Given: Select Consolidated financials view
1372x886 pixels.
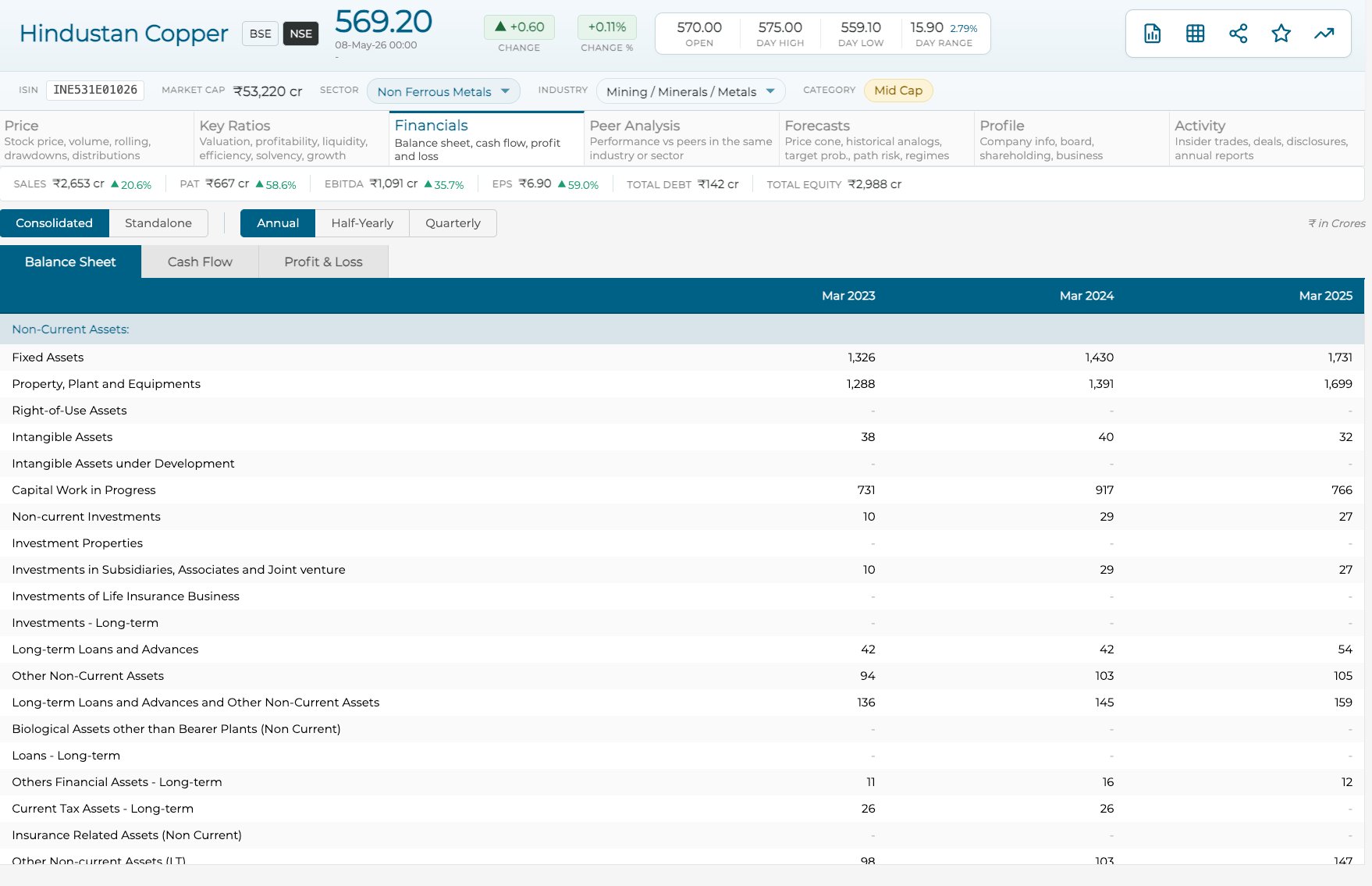Looking at the screenshot, I should (x=55, y=223).
